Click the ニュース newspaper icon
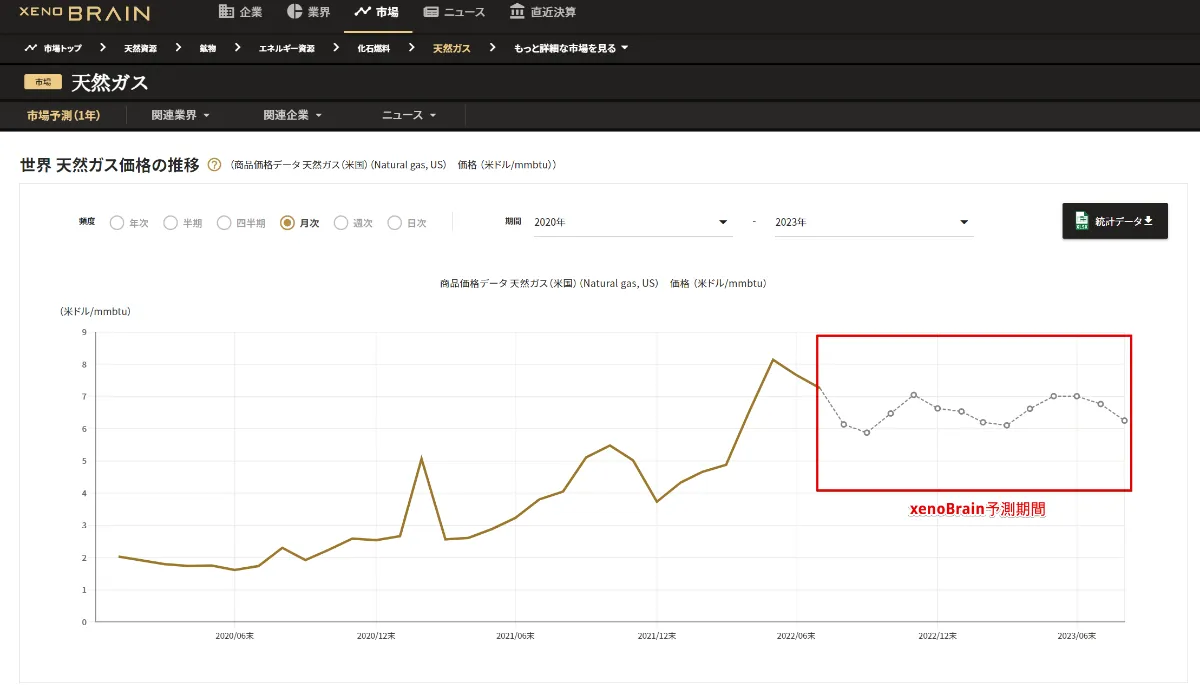Screen dimensions: 1200x690 click(432, 12)
